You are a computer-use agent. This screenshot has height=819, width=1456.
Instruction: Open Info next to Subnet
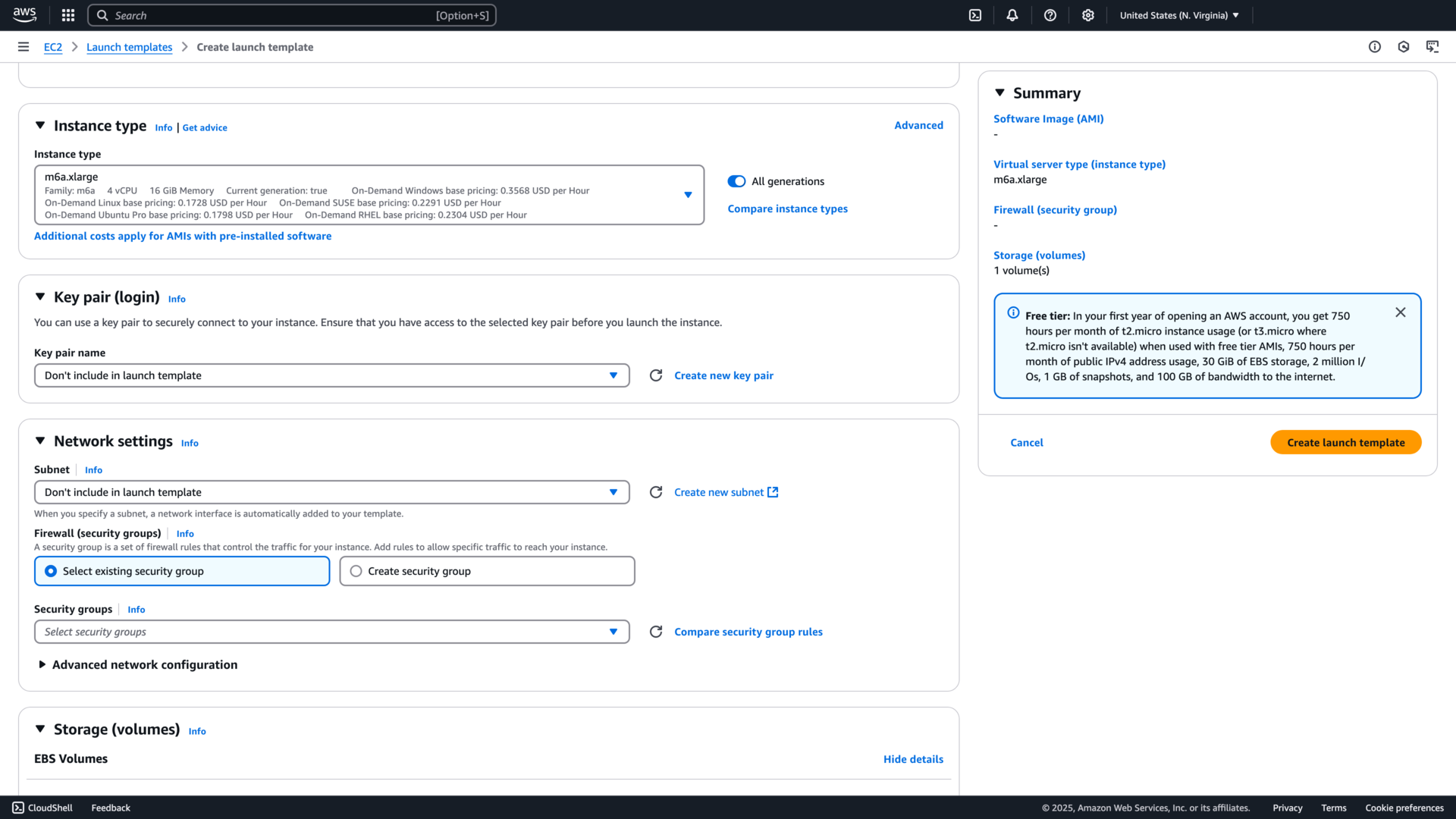tap(93, 470)
